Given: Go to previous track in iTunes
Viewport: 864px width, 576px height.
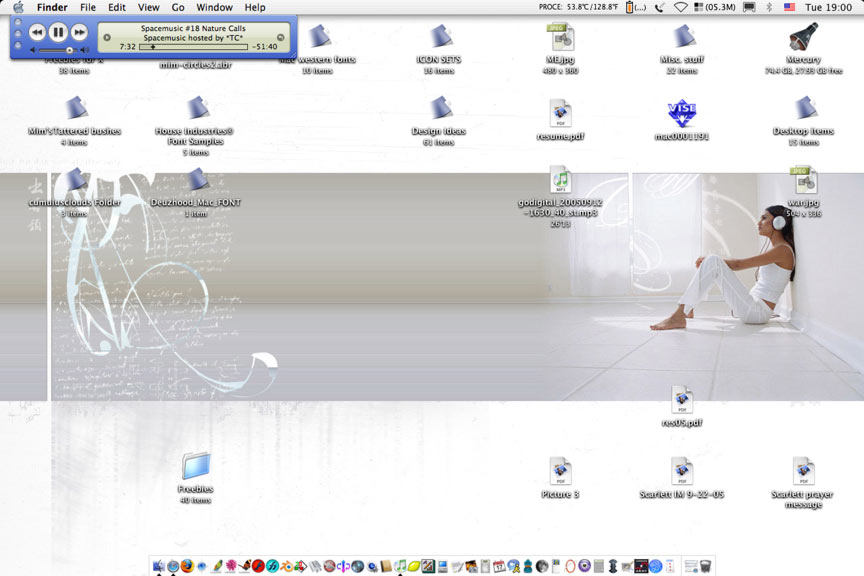Looking at the screenshot, I should click(37, 32).
